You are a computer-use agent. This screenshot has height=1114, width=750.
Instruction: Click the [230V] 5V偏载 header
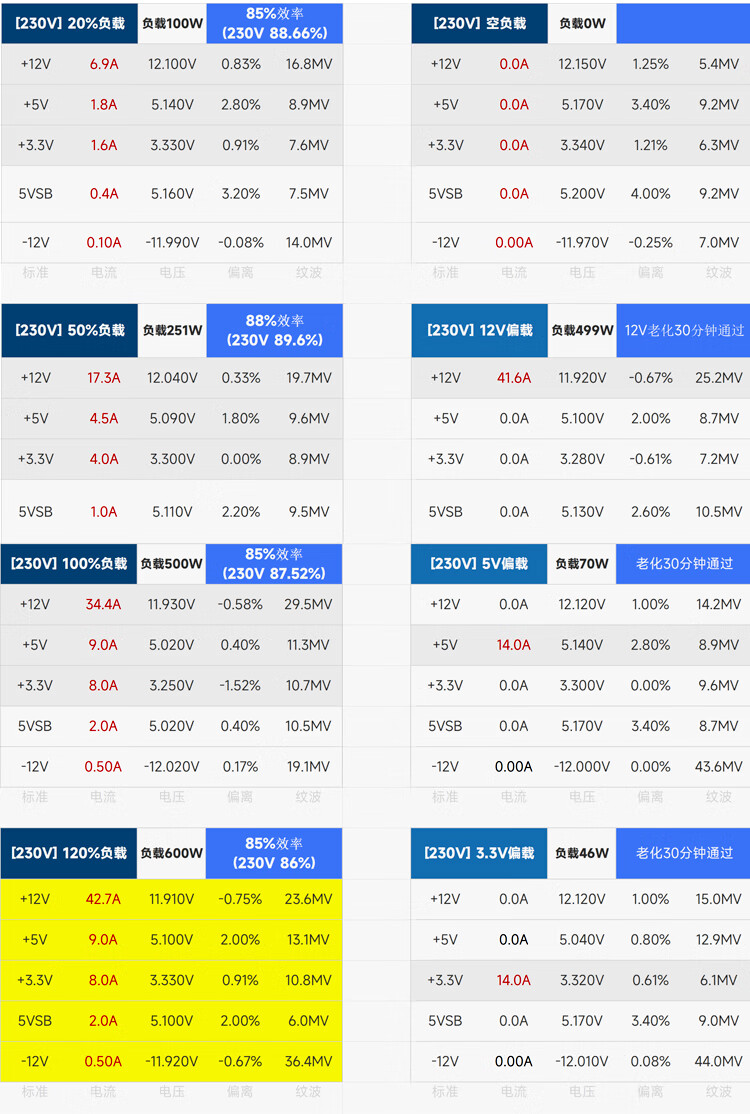(x=479, y=563)
